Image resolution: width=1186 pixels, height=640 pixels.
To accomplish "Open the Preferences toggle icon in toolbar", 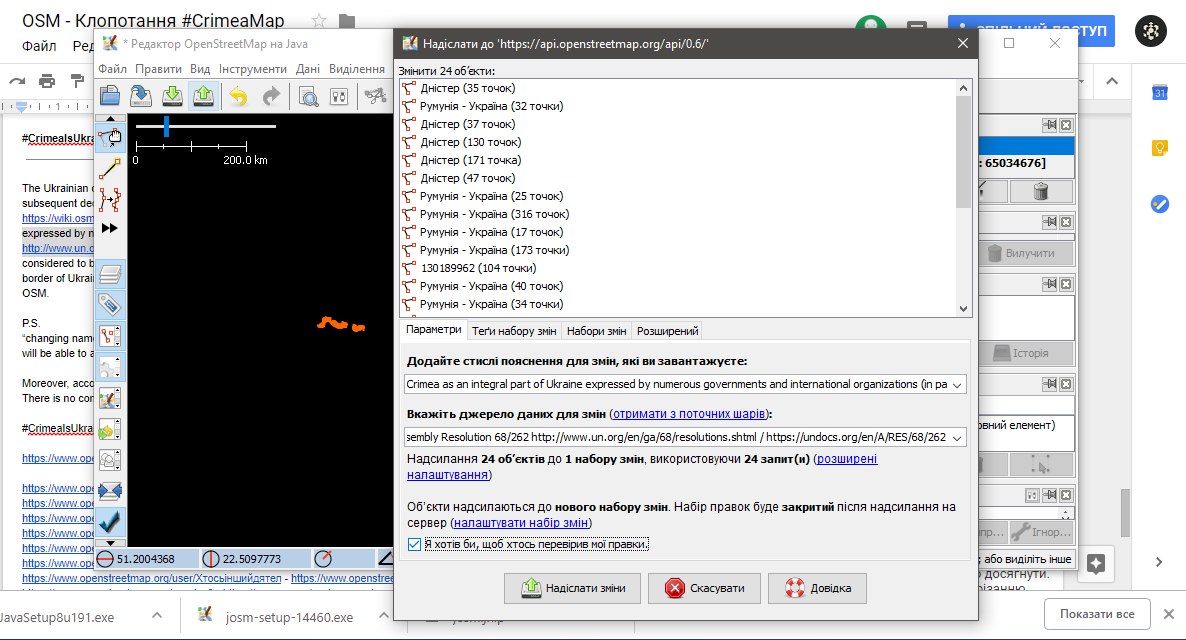I will coord(339,96).
